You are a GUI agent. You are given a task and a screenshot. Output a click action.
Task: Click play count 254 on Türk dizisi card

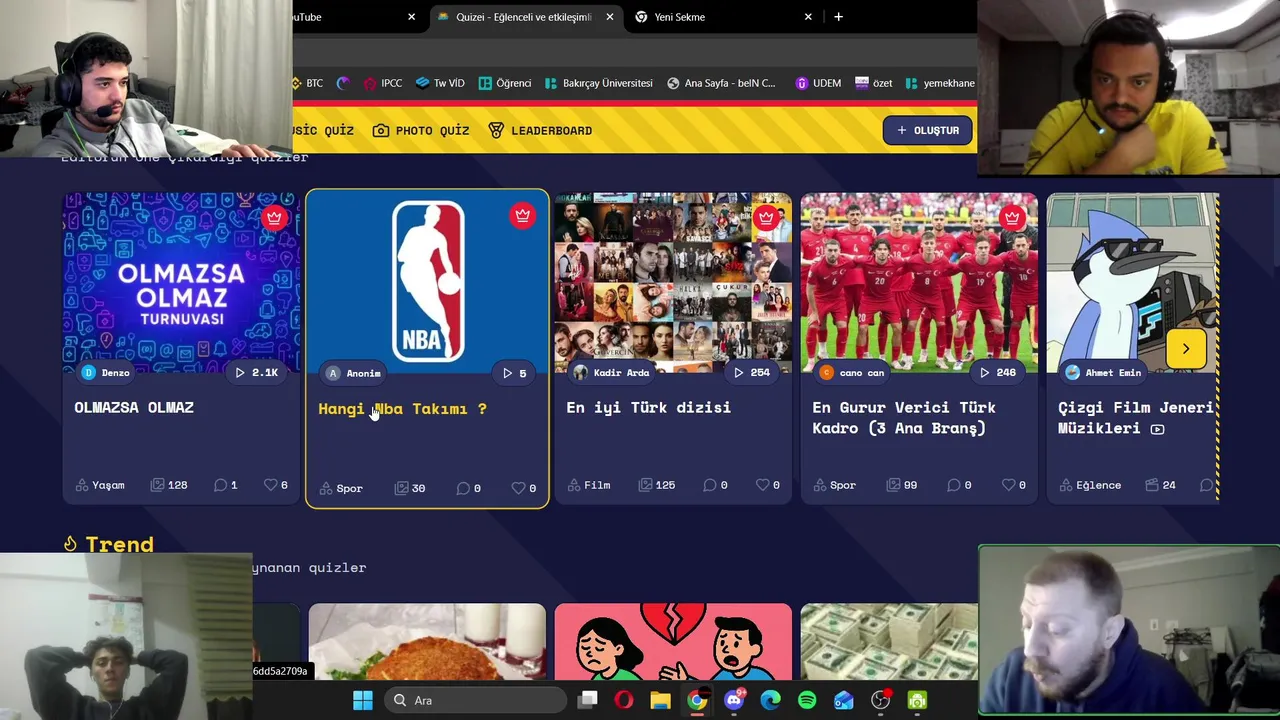click(751, 372)
